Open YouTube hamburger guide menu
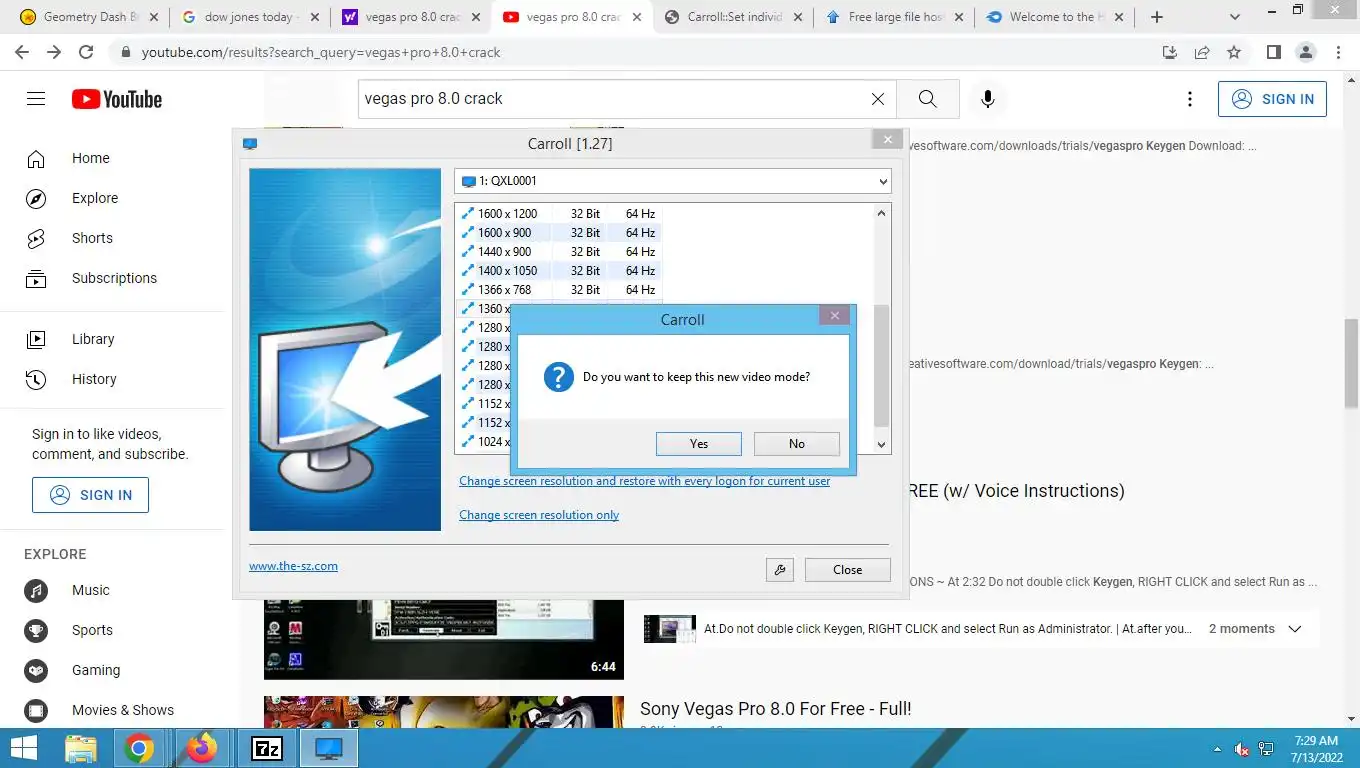 [36, 99]
